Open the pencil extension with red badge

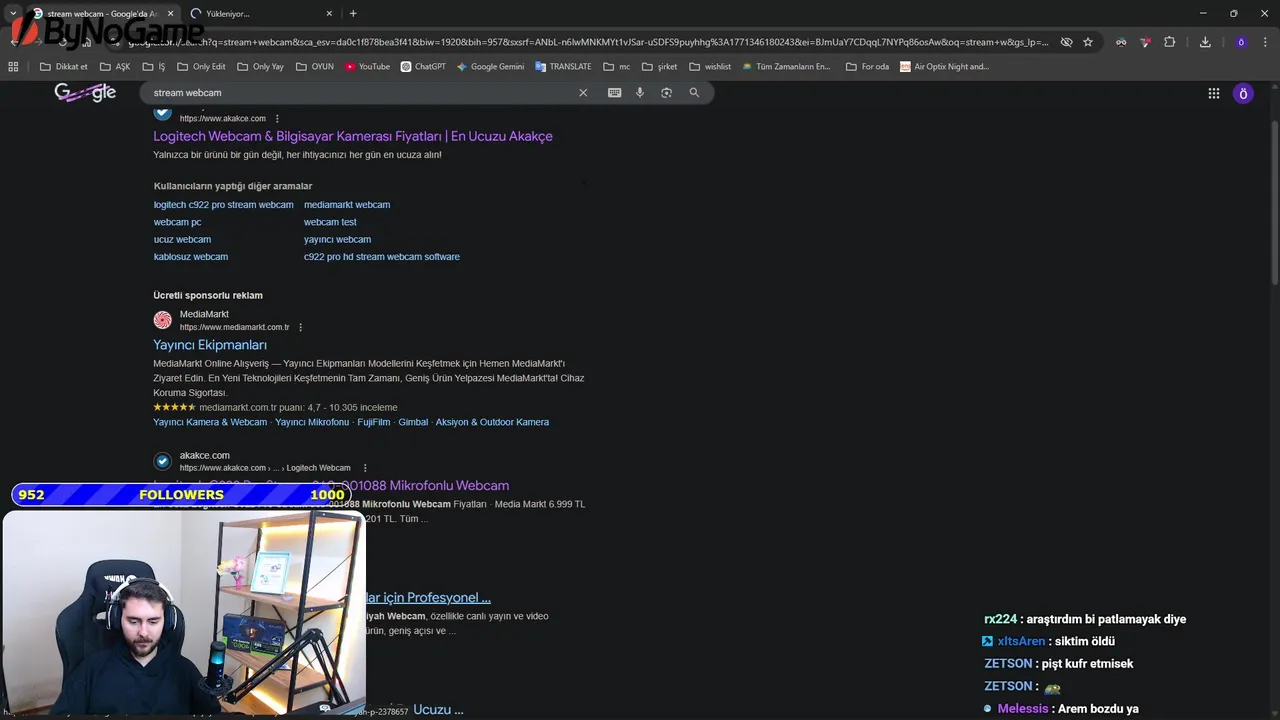tap(1145, 42)
